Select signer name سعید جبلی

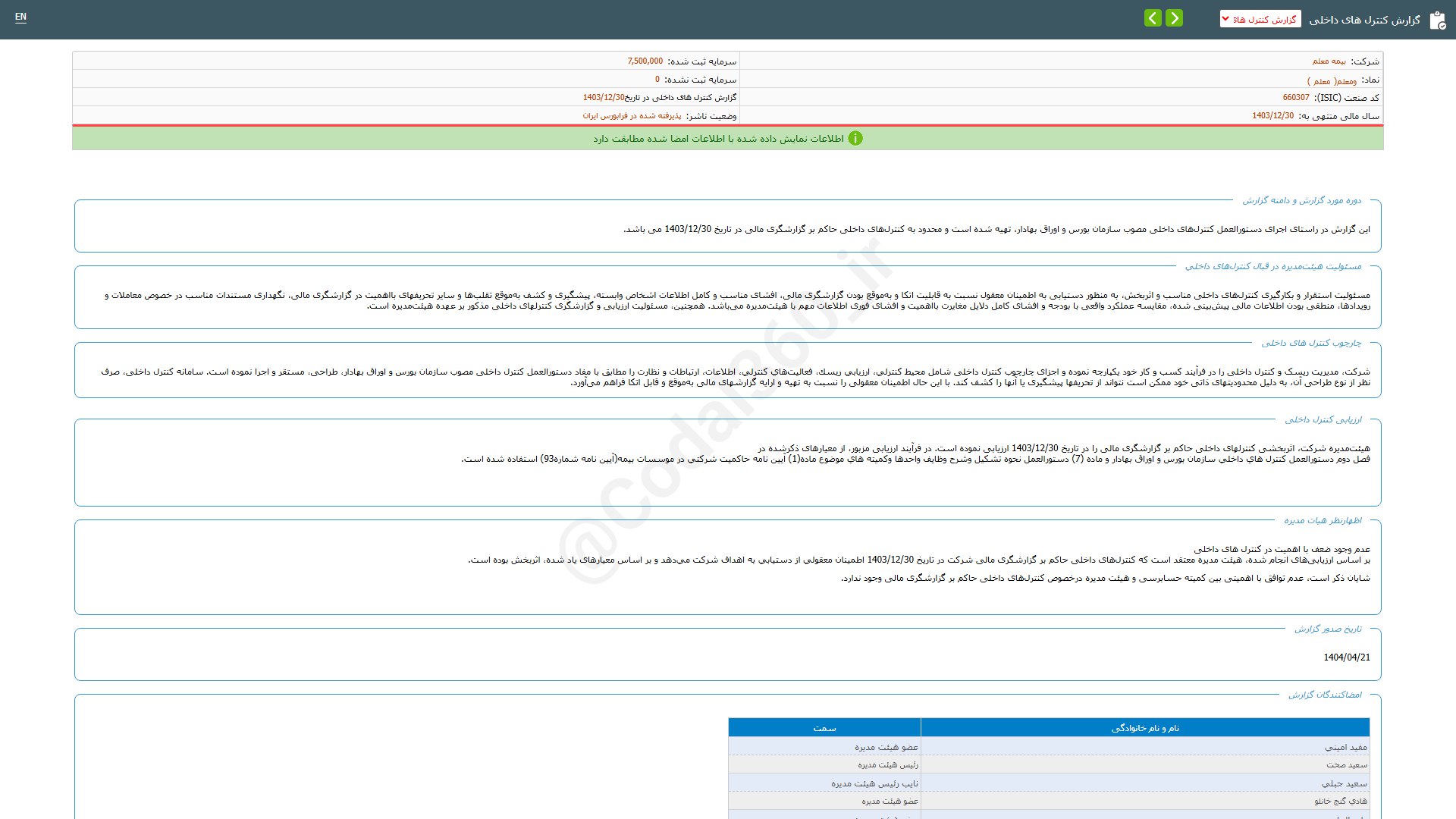point(1345,784)
